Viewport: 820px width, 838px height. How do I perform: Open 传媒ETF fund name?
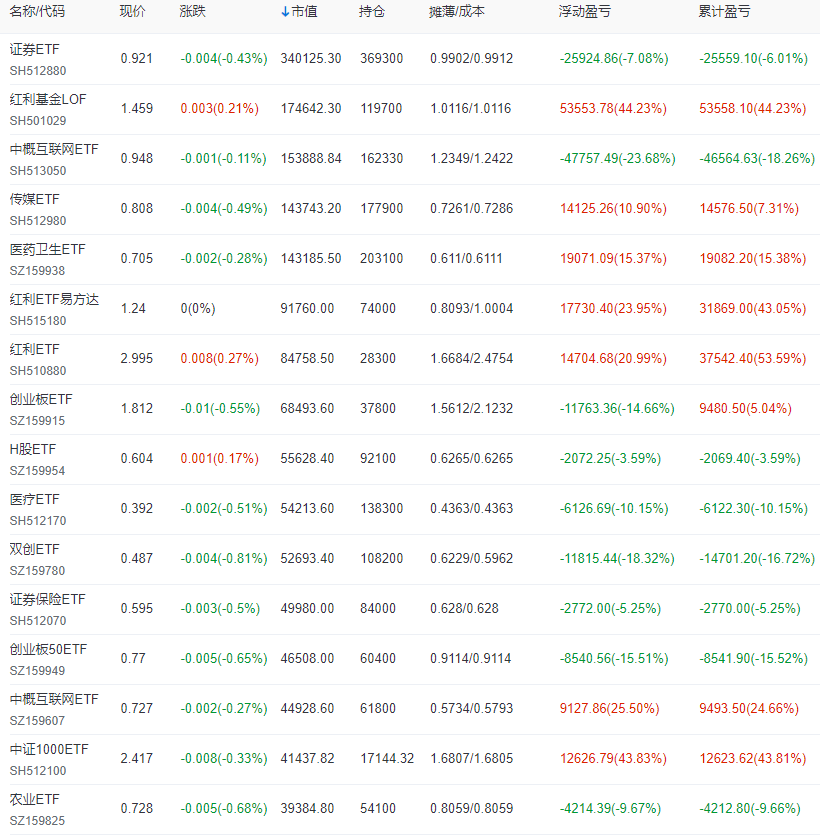[x=35, y=199]
